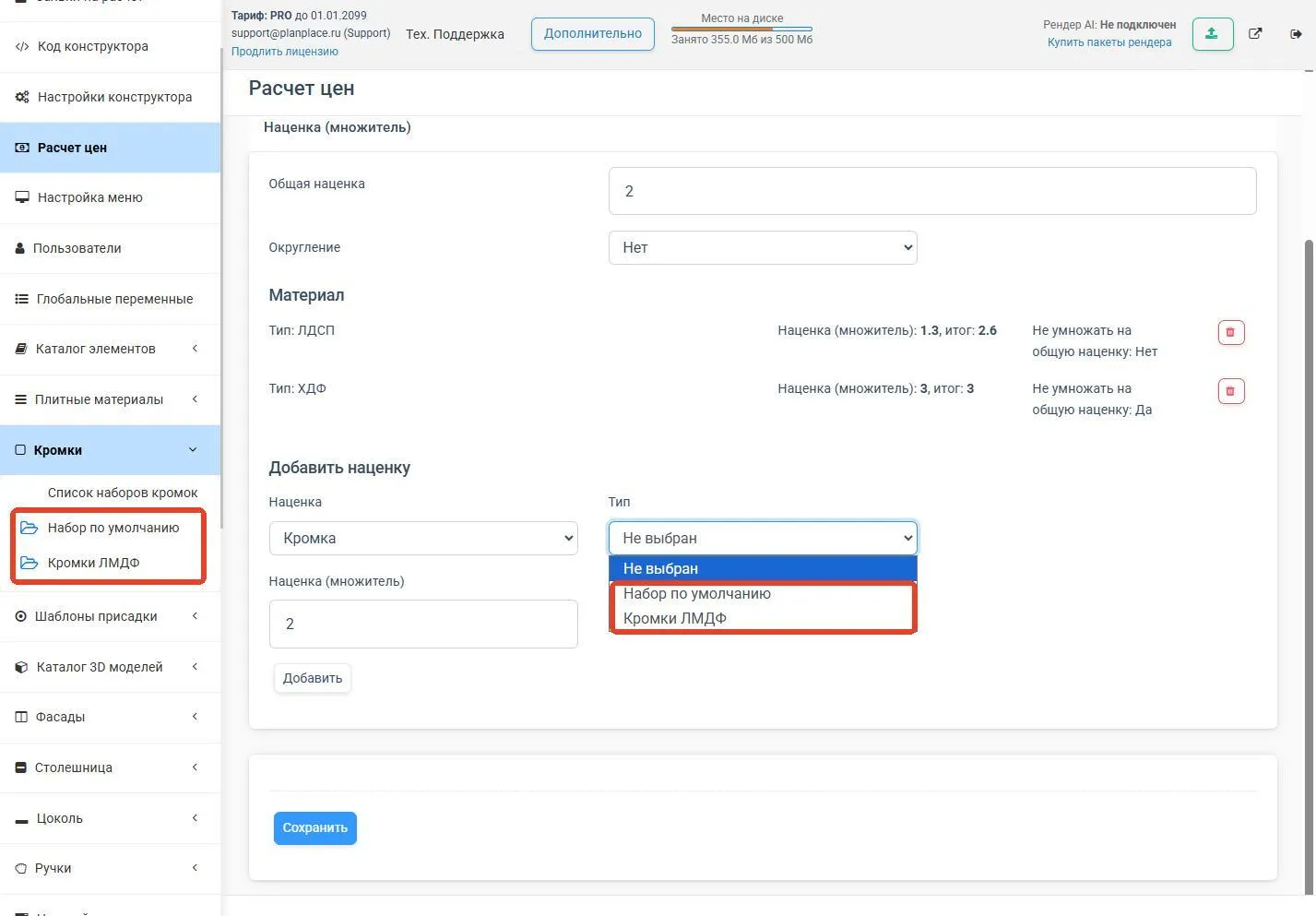Open Список наборов кромок in sidebar
The height and width of the screenshot is (916, 1316).
click(123, 493)
